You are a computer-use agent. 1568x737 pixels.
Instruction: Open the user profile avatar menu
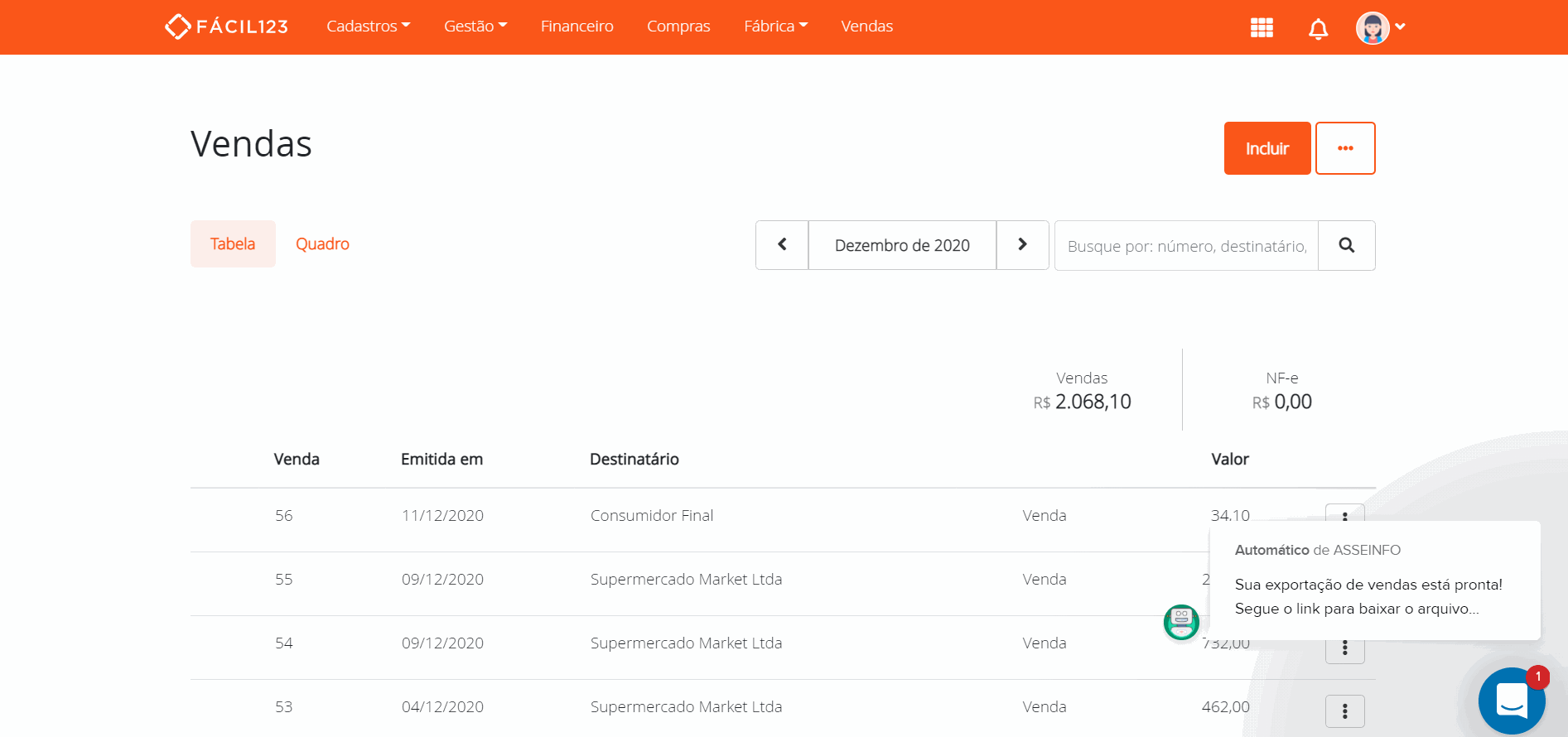click(x=1380, y=27)
